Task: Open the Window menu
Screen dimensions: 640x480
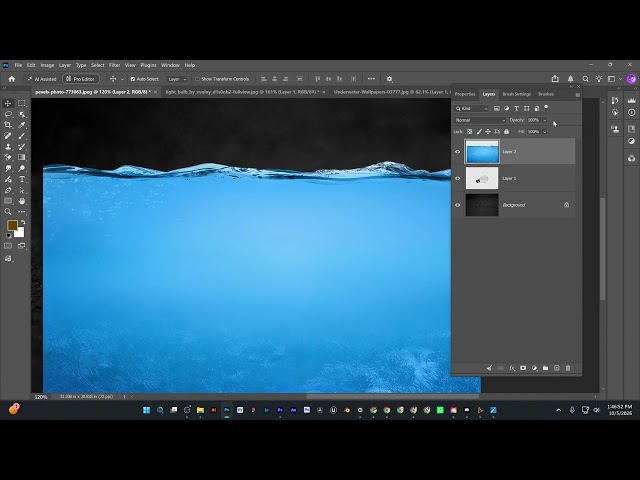Action: tap(170, 65)
